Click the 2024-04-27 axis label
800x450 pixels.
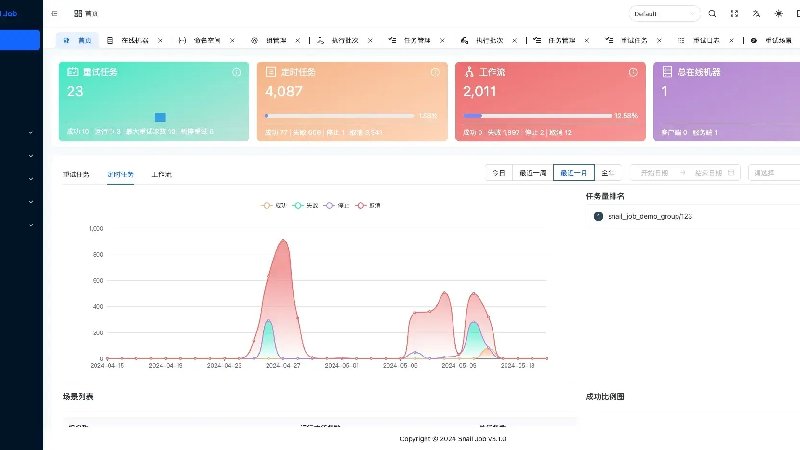[x=282, y=366]
